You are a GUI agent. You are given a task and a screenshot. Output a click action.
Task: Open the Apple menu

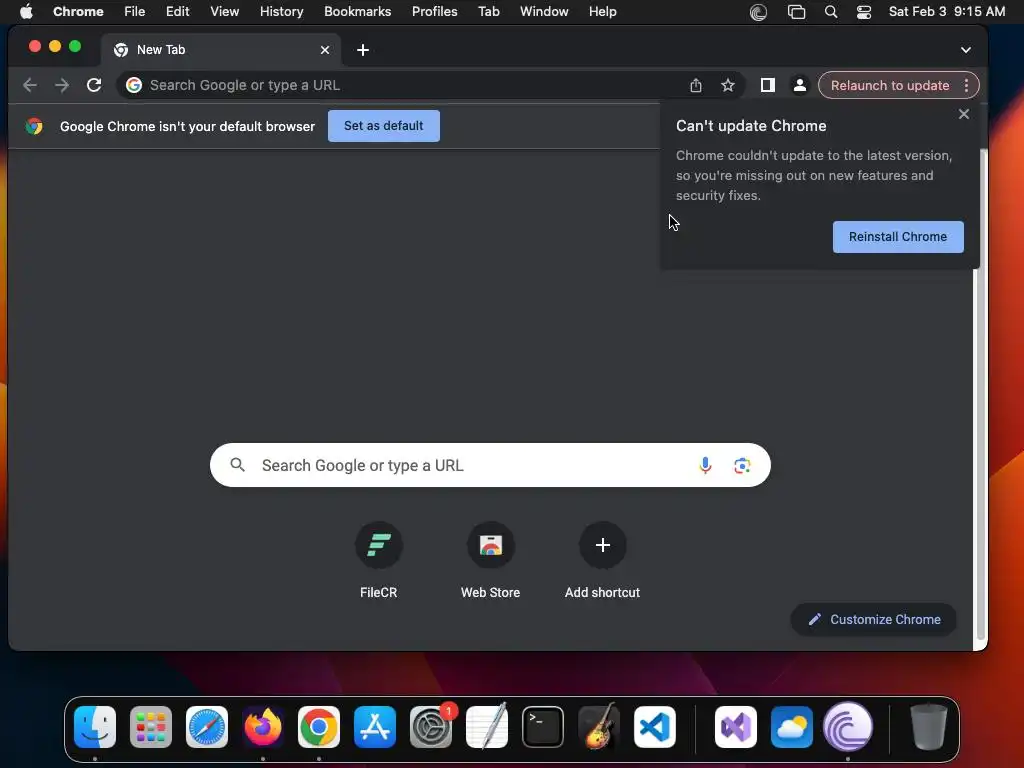(26, 11)
